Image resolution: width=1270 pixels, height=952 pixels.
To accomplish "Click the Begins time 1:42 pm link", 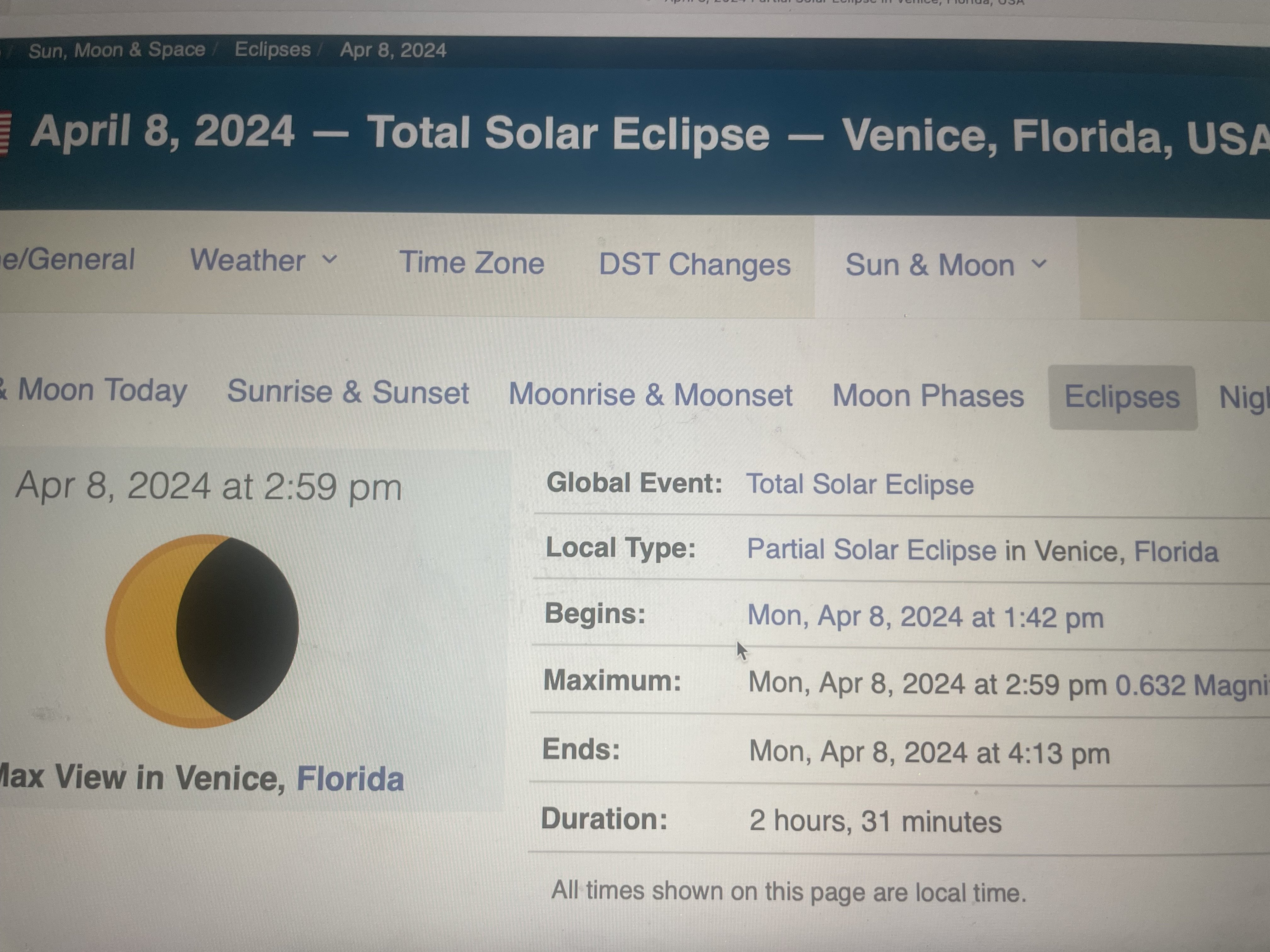I will coord(925,617).
